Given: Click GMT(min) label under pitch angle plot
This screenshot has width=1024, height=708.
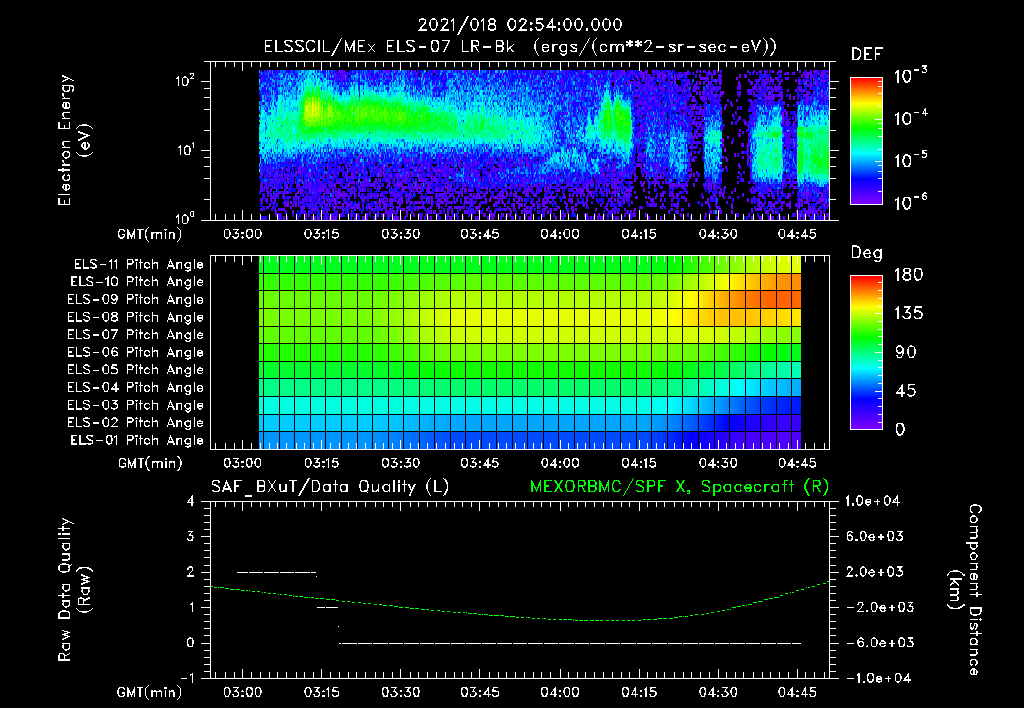Looking at the screenshot, I should click(x=150, y=463).
